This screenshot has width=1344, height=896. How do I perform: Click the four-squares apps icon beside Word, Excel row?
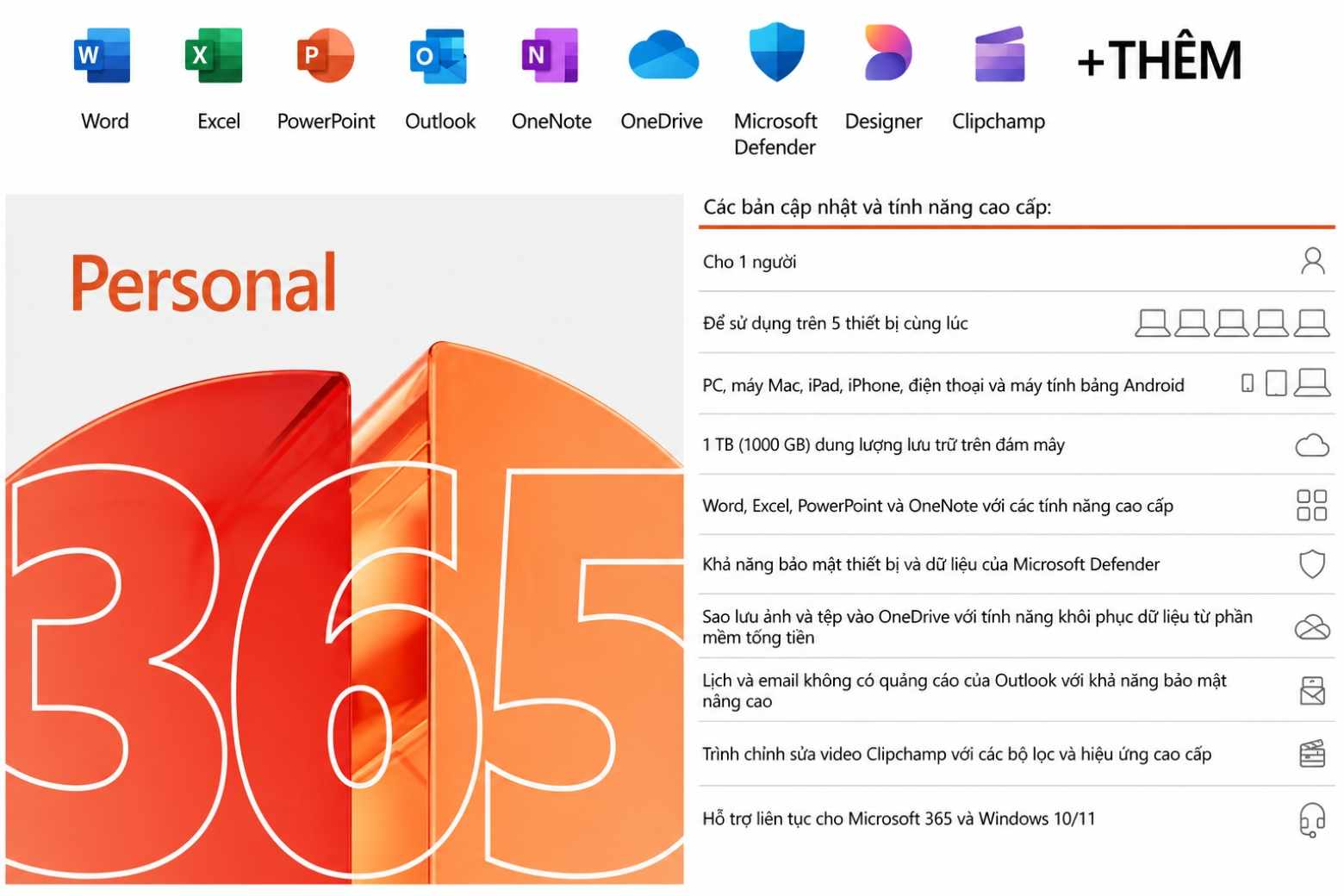tap(1311, 505)
